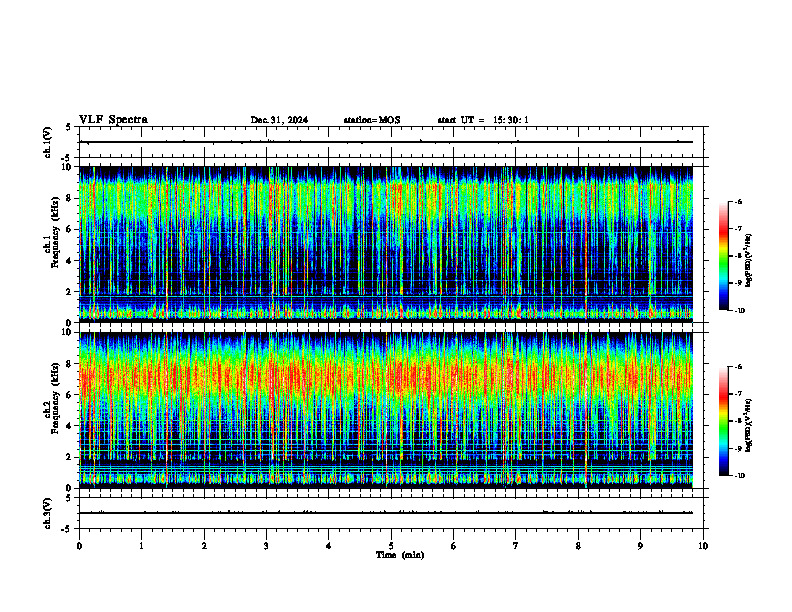Screen dimensions: 792x612
Task: Click the ch.1 voltage waveform trace
Action: (385, 142)
